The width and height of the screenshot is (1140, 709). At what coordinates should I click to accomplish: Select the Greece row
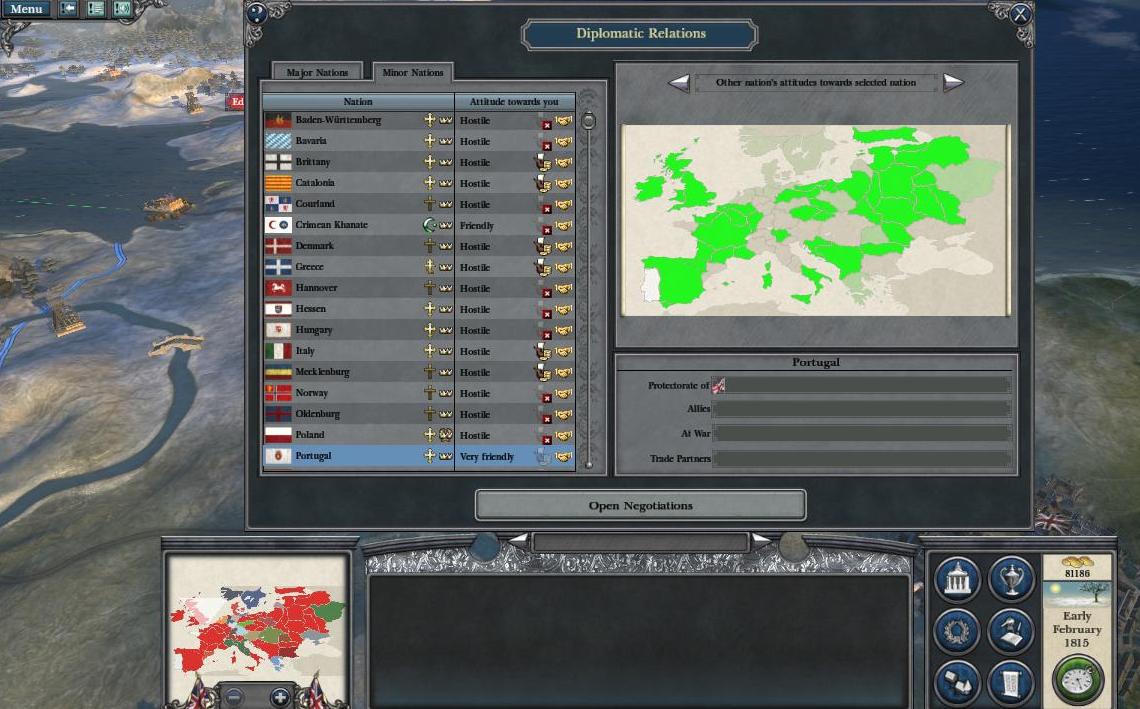point(419,268)
